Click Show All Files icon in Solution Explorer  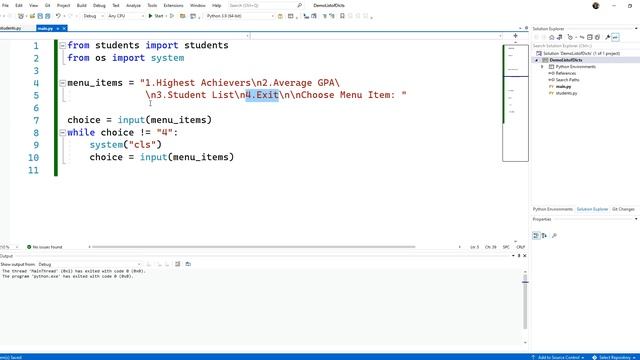[598, 37]
